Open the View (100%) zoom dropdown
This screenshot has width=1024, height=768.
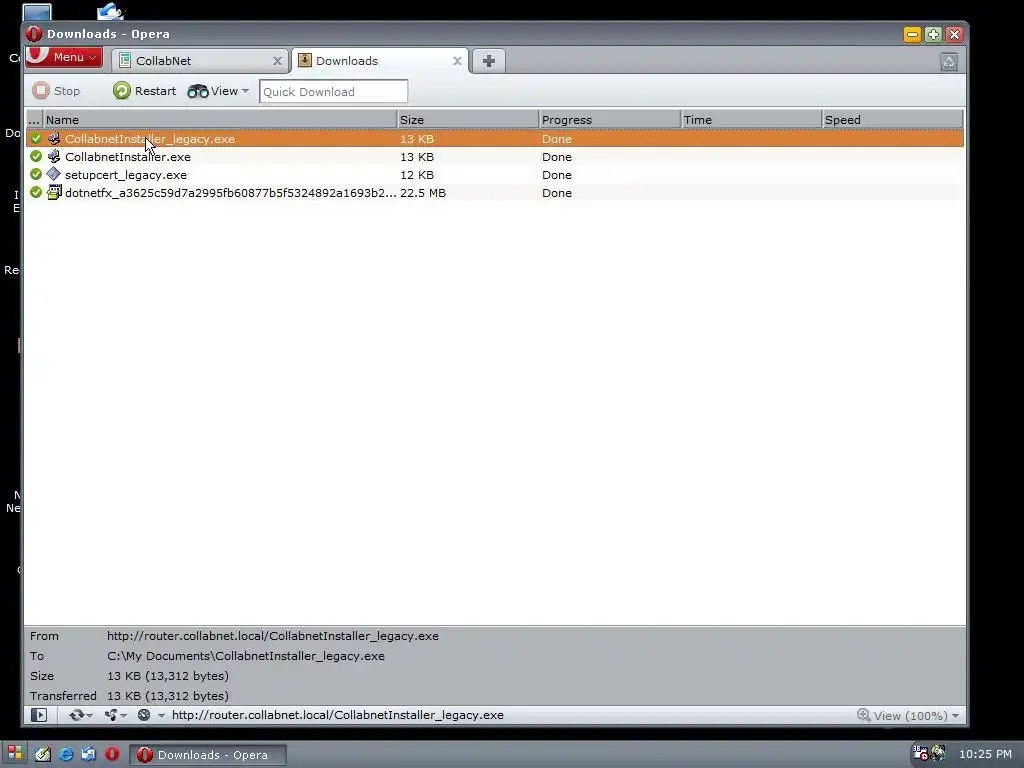click(x=916, y=716)
